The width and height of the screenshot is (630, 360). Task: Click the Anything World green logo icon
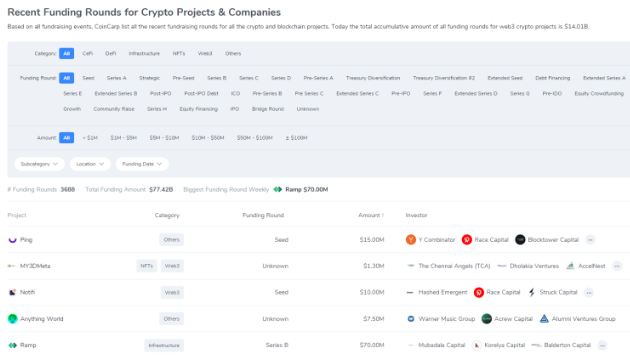(x=12, y=319)
